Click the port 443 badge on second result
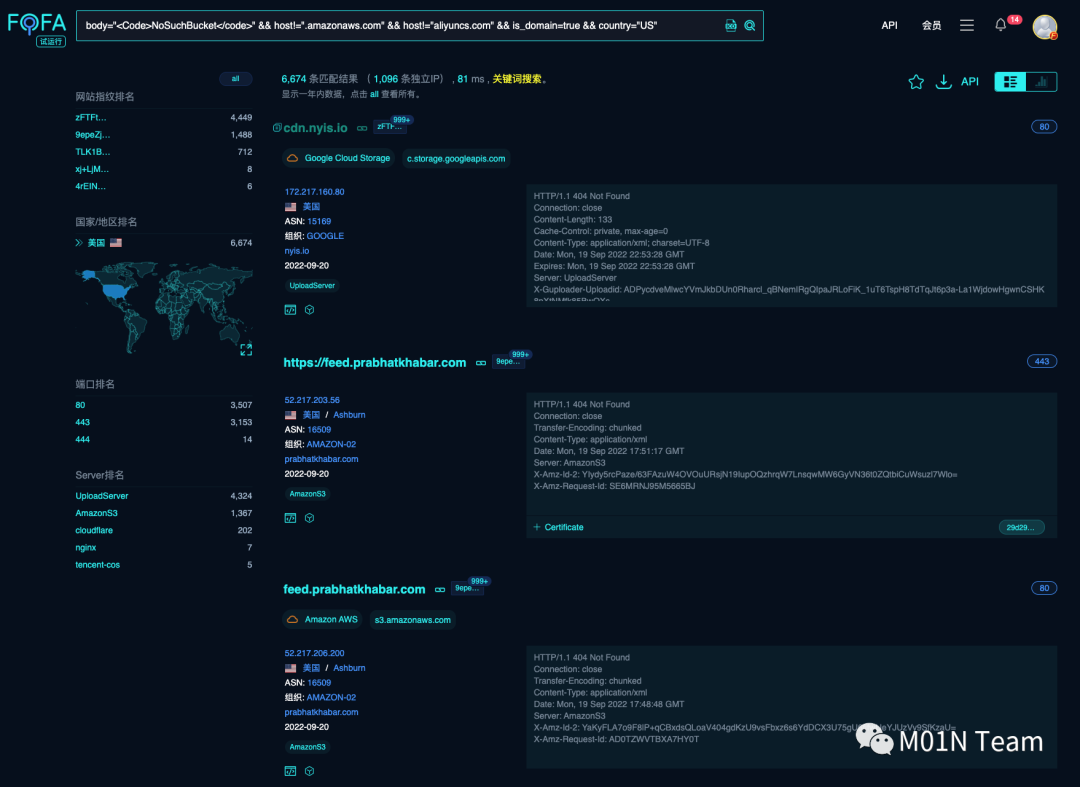Image resolution: width=1080 pixels, height=787 pixels. point(1041,361)
